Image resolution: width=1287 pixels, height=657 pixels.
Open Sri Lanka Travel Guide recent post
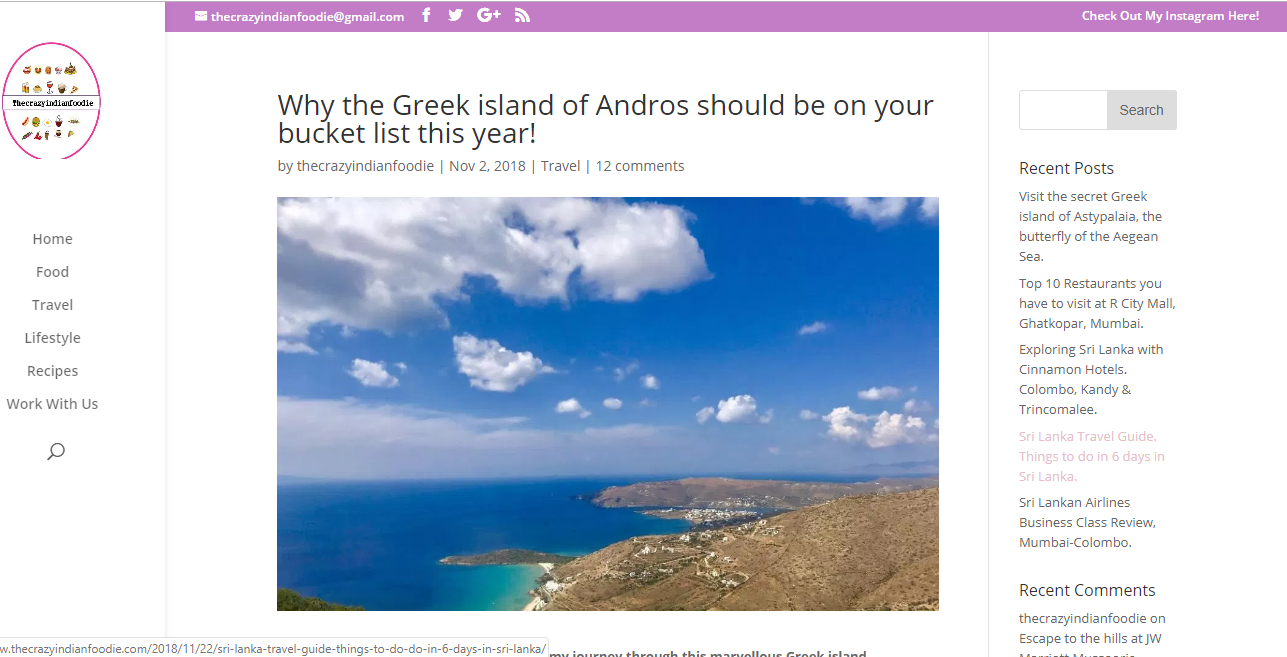point(1092,456)
